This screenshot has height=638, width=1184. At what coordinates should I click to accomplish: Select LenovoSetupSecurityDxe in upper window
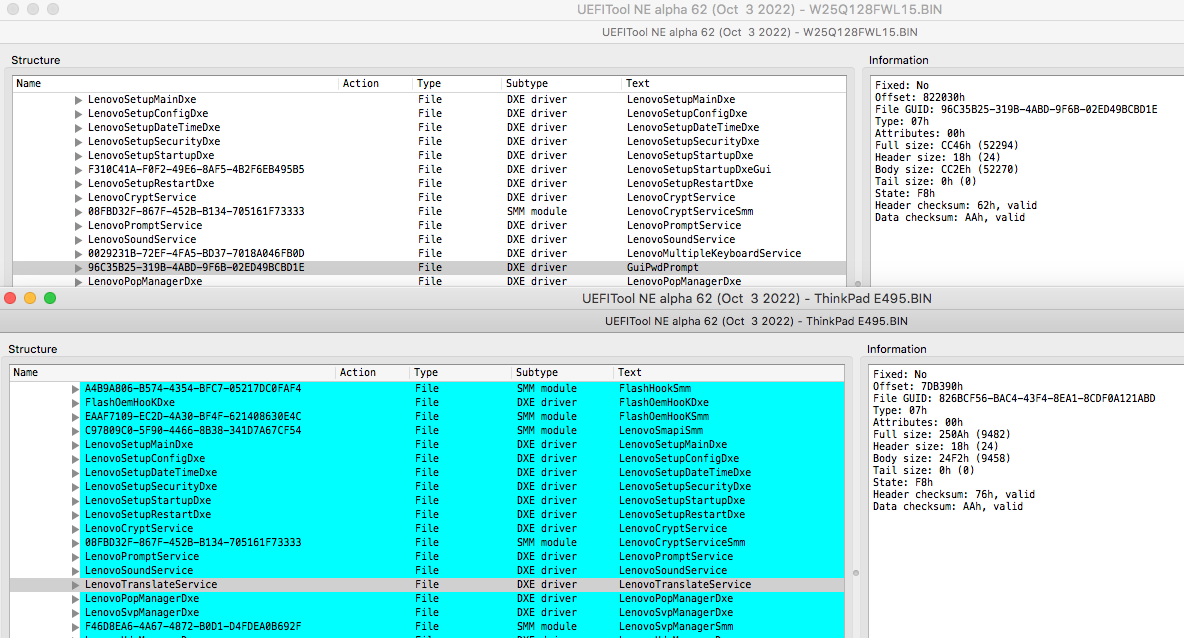429,141
